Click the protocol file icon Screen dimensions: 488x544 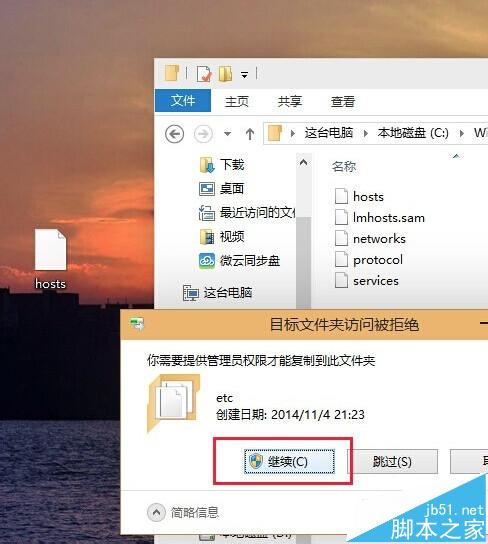341,259
